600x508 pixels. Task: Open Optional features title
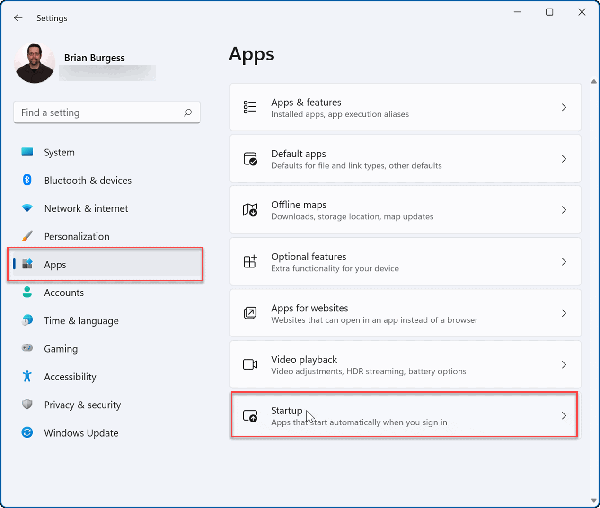(x=308, y=257)
